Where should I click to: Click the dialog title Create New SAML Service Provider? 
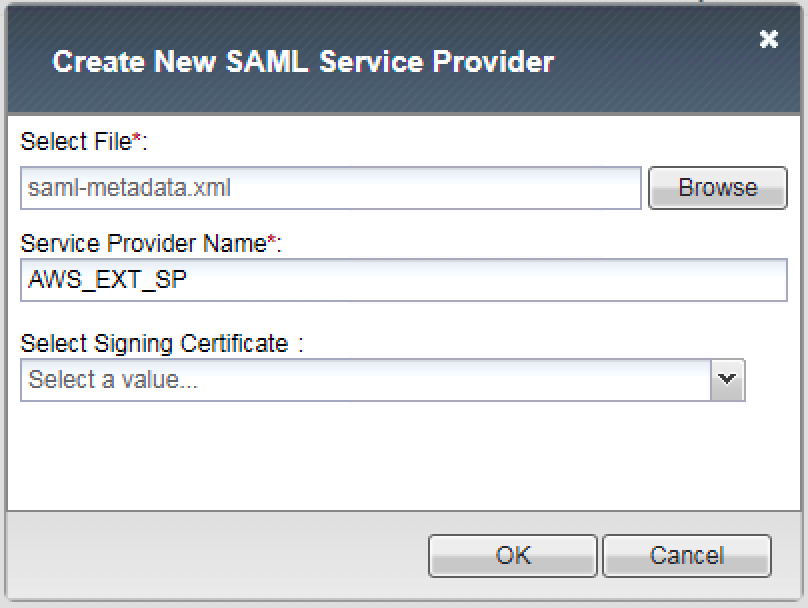tap(303, 62)
